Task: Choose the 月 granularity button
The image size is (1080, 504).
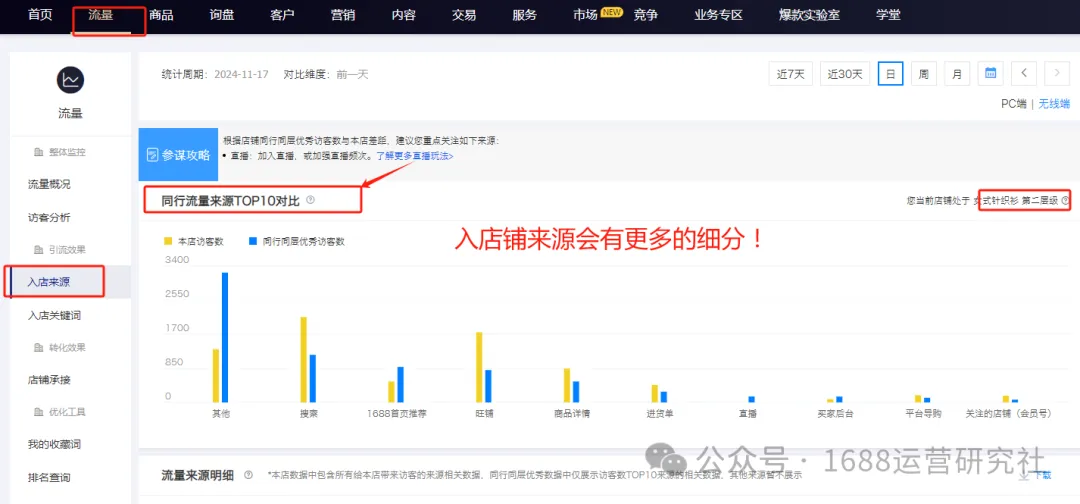Action: pyautogui.click(x=957, y=74)
